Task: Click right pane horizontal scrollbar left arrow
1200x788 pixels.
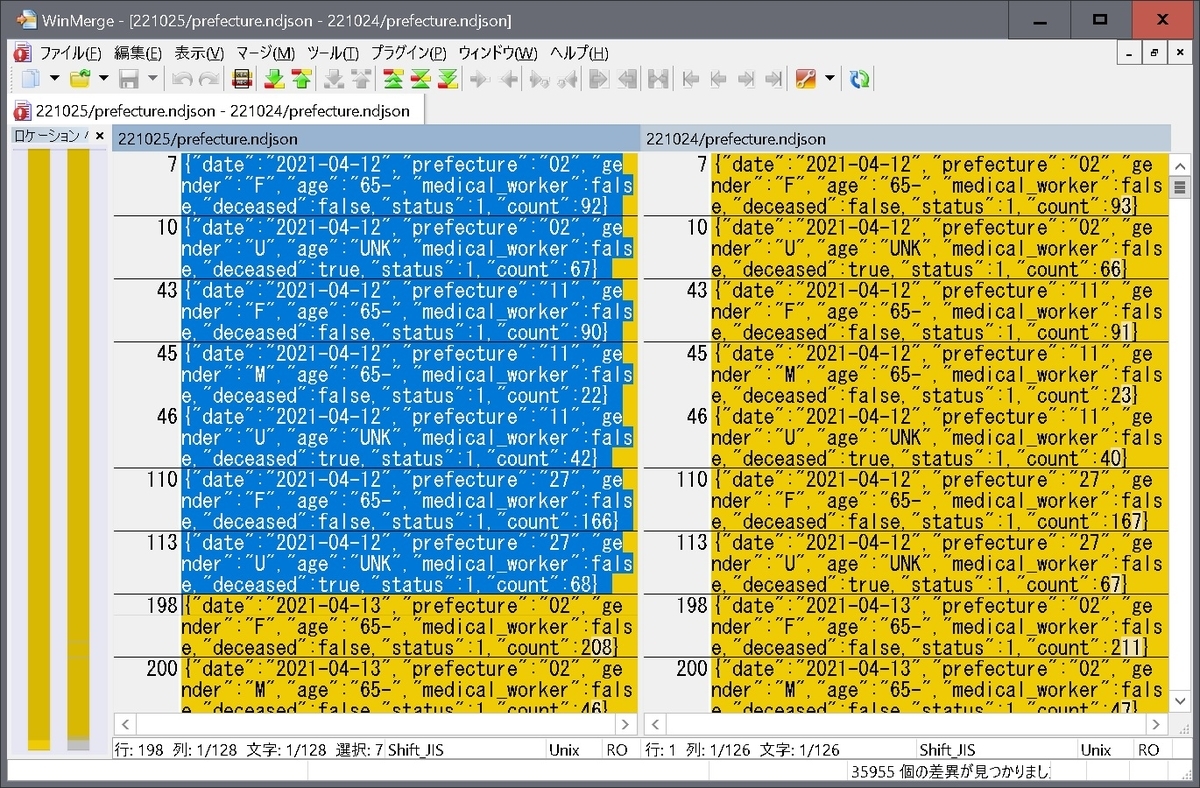Action: point(655,724)
